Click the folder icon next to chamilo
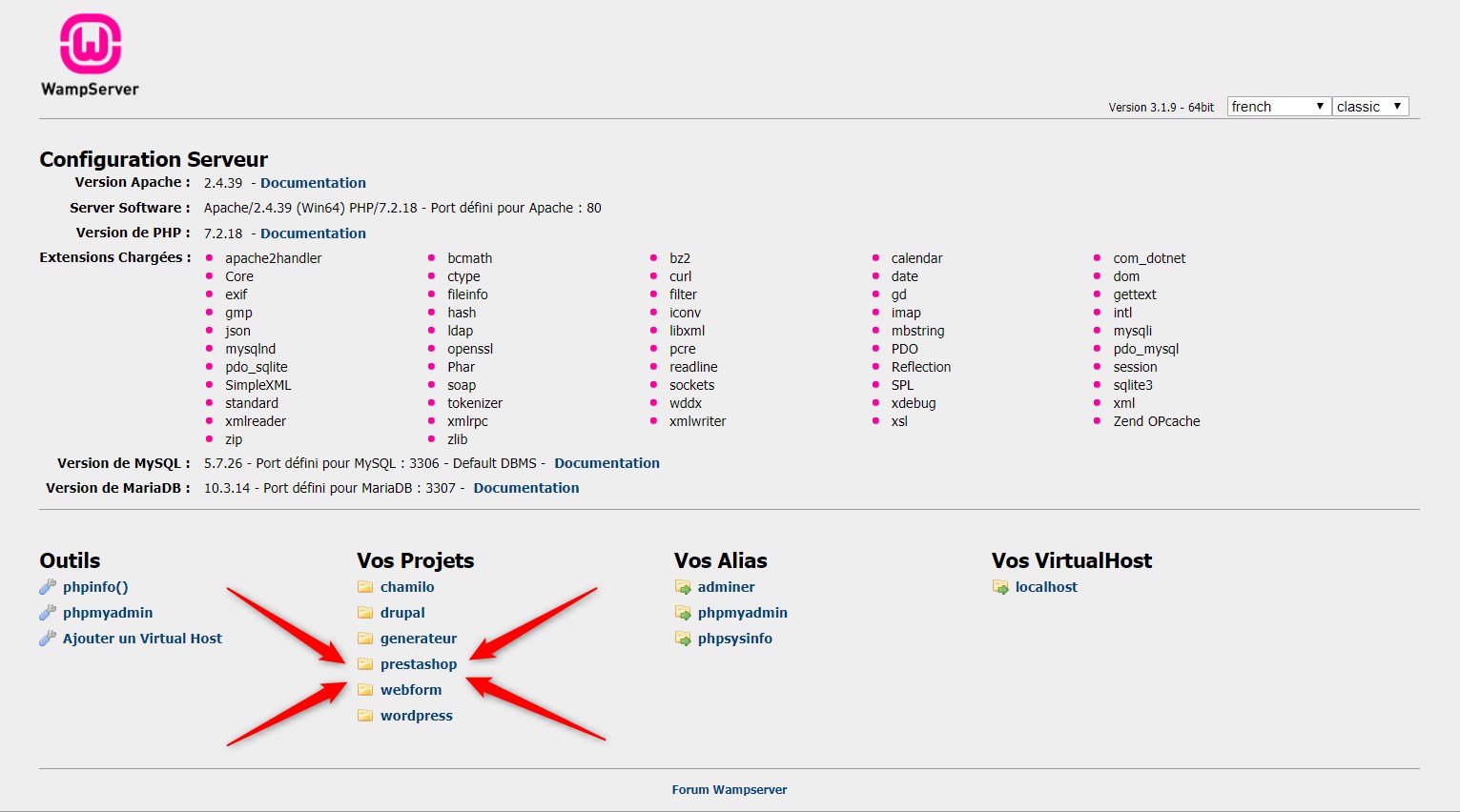 pos(365,587)
